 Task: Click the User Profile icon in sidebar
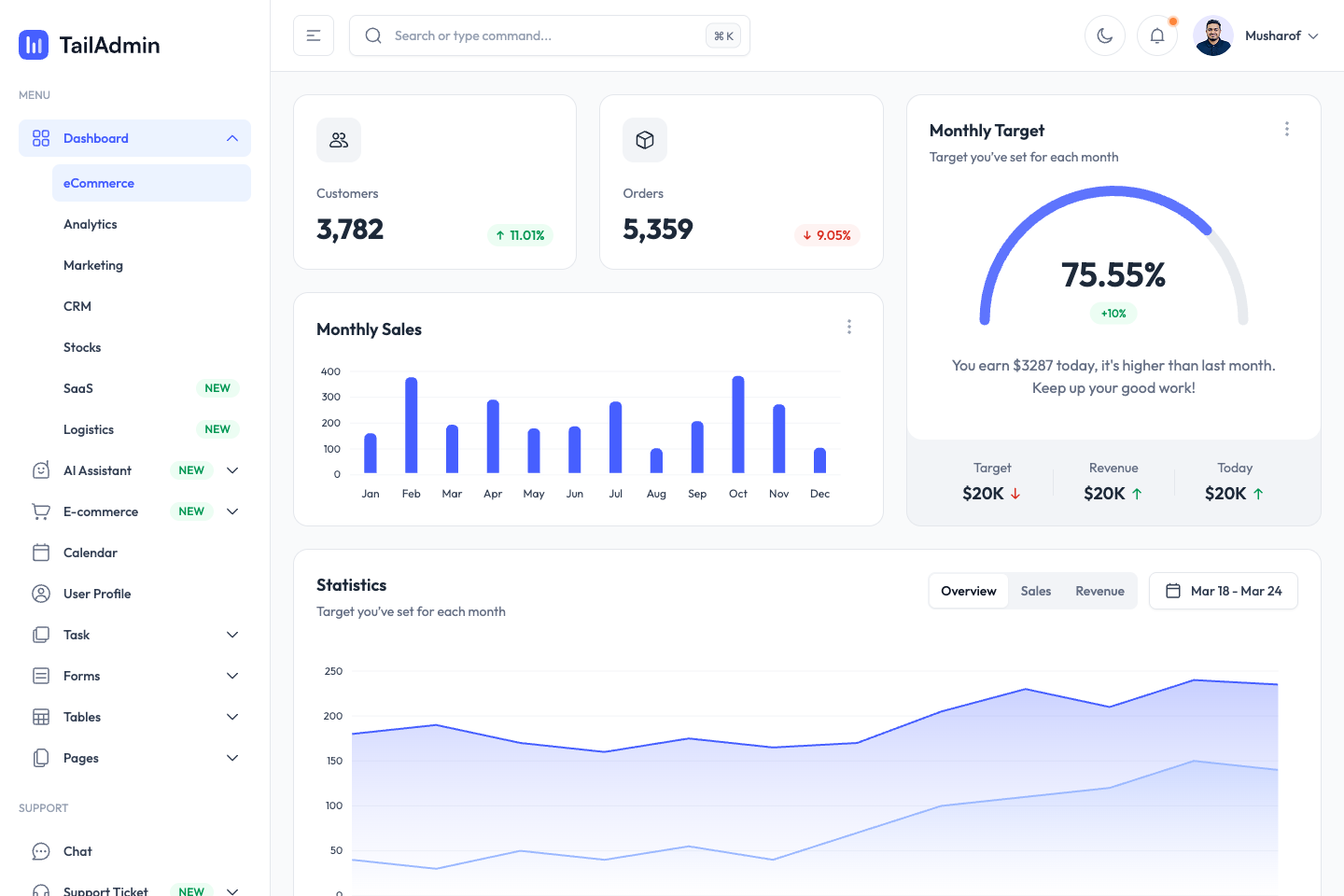click(40, 594)
